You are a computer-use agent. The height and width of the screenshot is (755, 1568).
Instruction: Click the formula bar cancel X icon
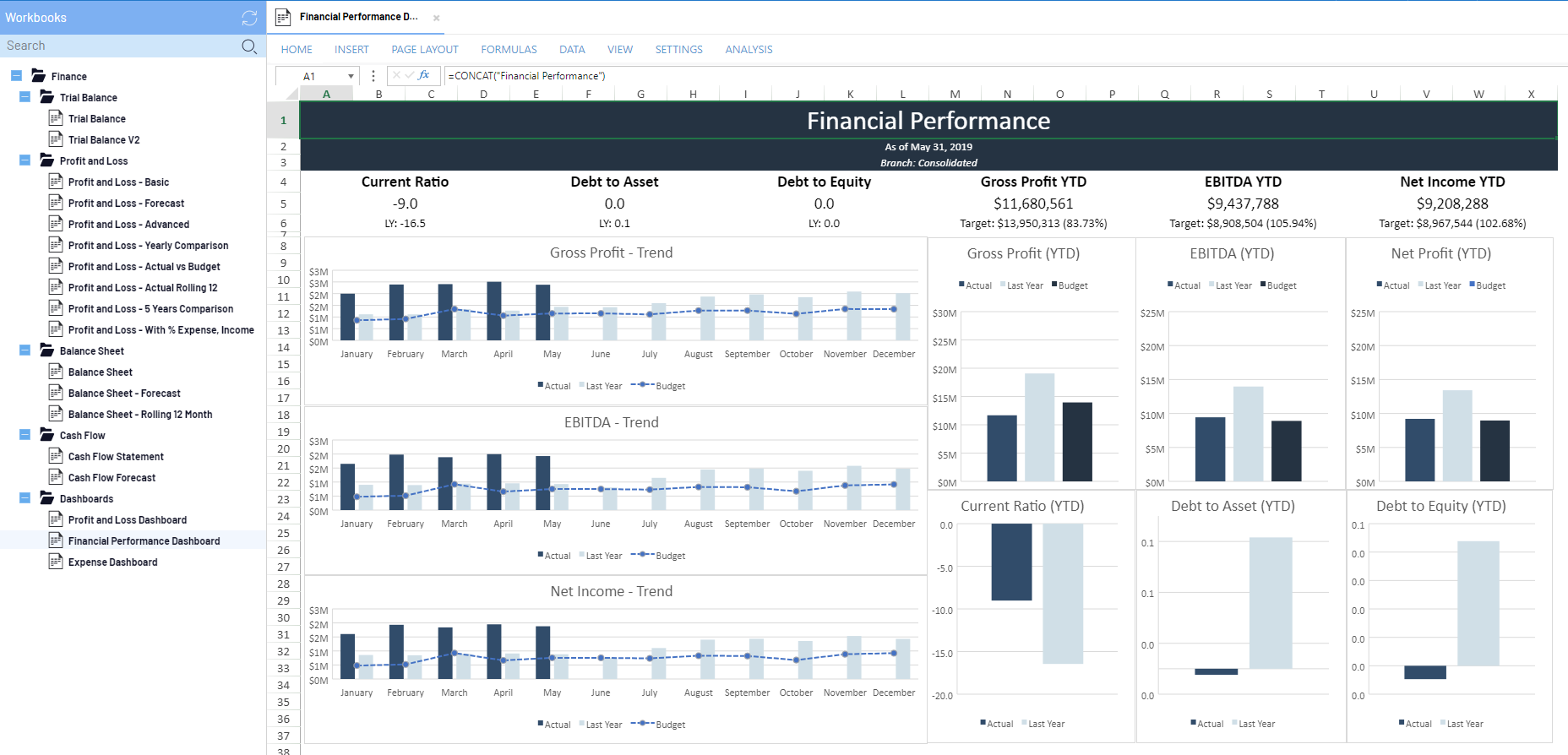click(x=396, y=75)
